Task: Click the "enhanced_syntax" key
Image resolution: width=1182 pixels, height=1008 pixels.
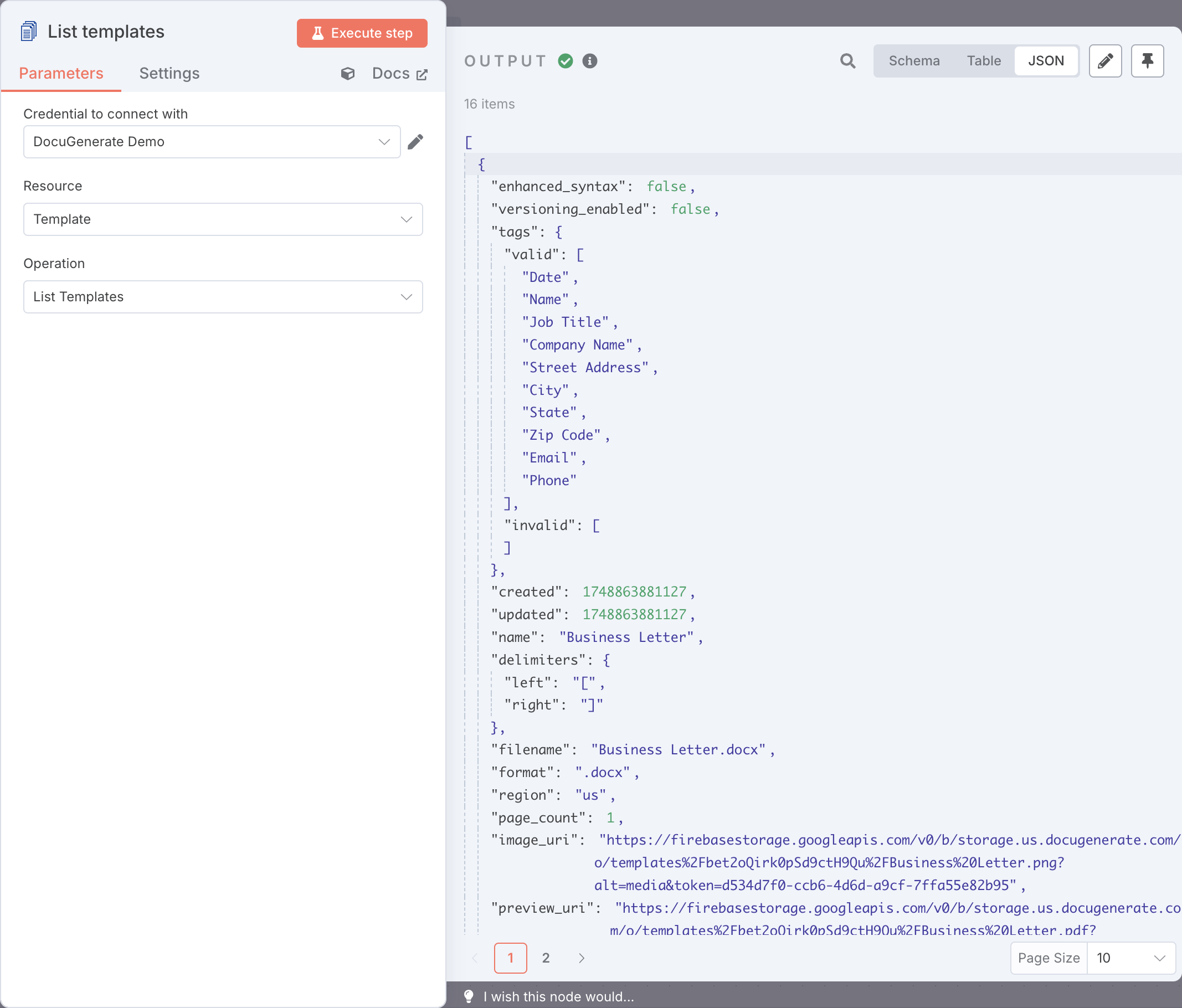Action: click(558, 187)
